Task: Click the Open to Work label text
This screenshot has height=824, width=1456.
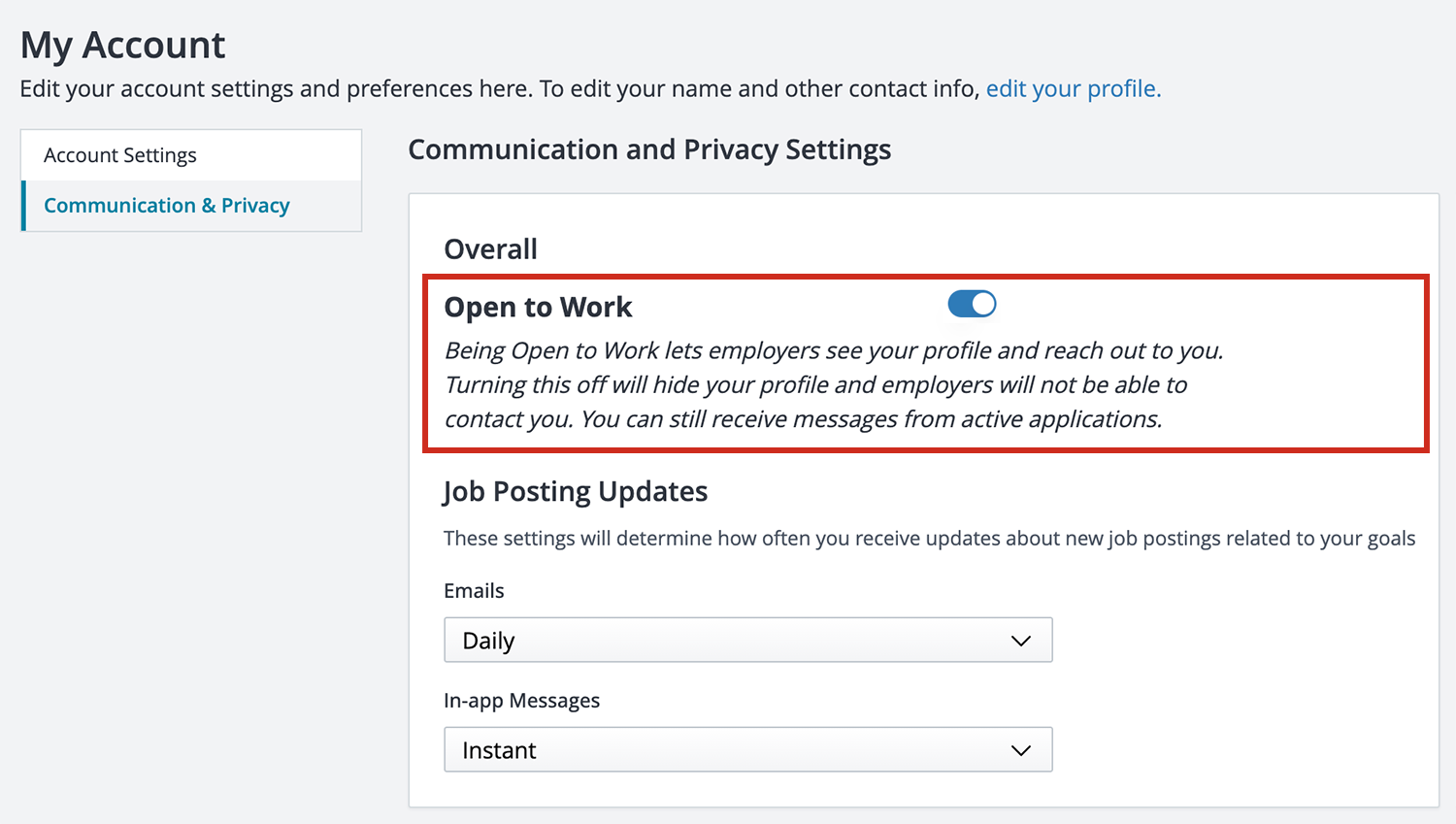Action: [538, 306]
